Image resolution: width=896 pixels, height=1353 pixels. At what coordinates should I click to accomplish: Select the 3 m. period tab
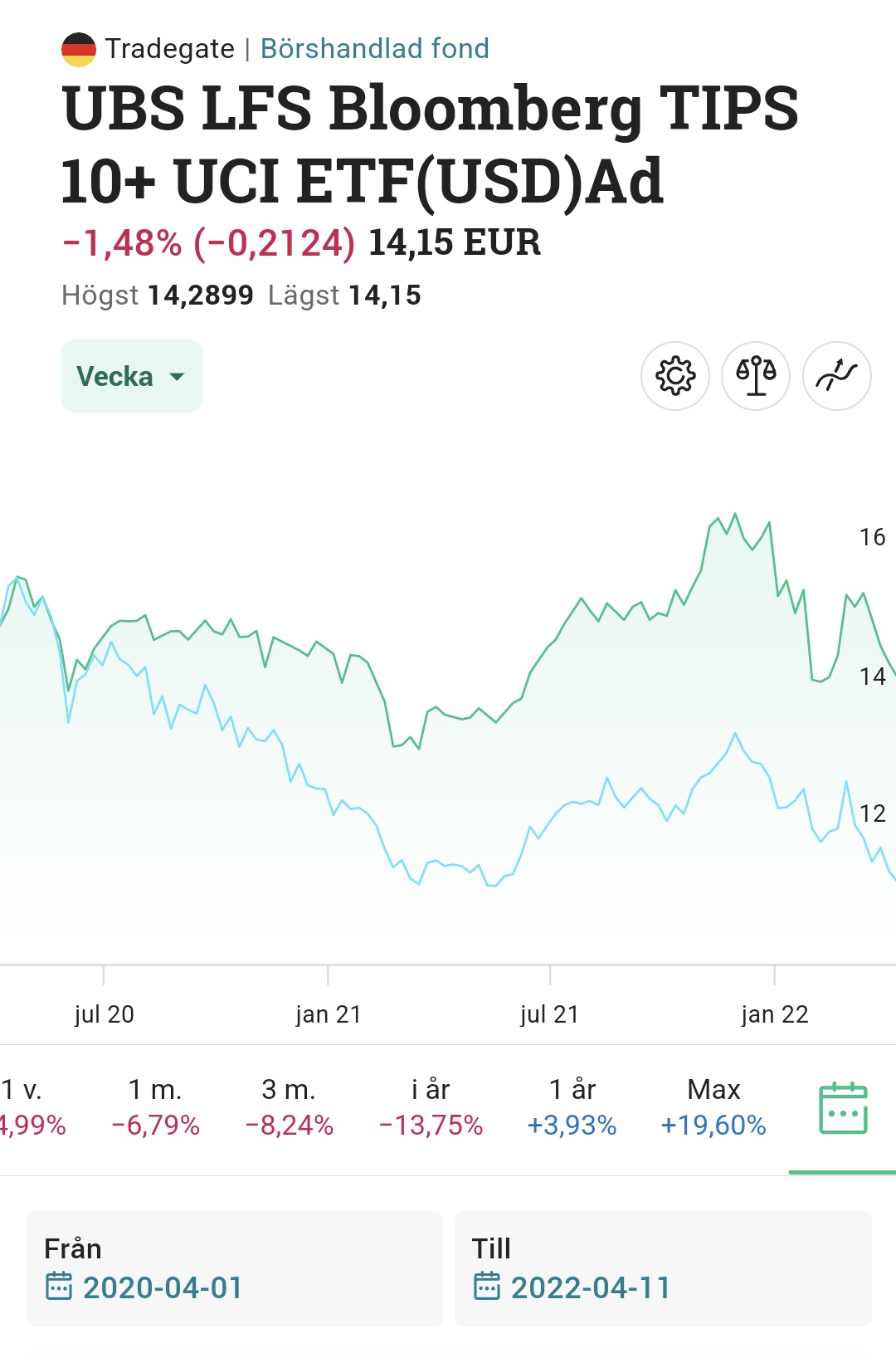[289, 1107]
